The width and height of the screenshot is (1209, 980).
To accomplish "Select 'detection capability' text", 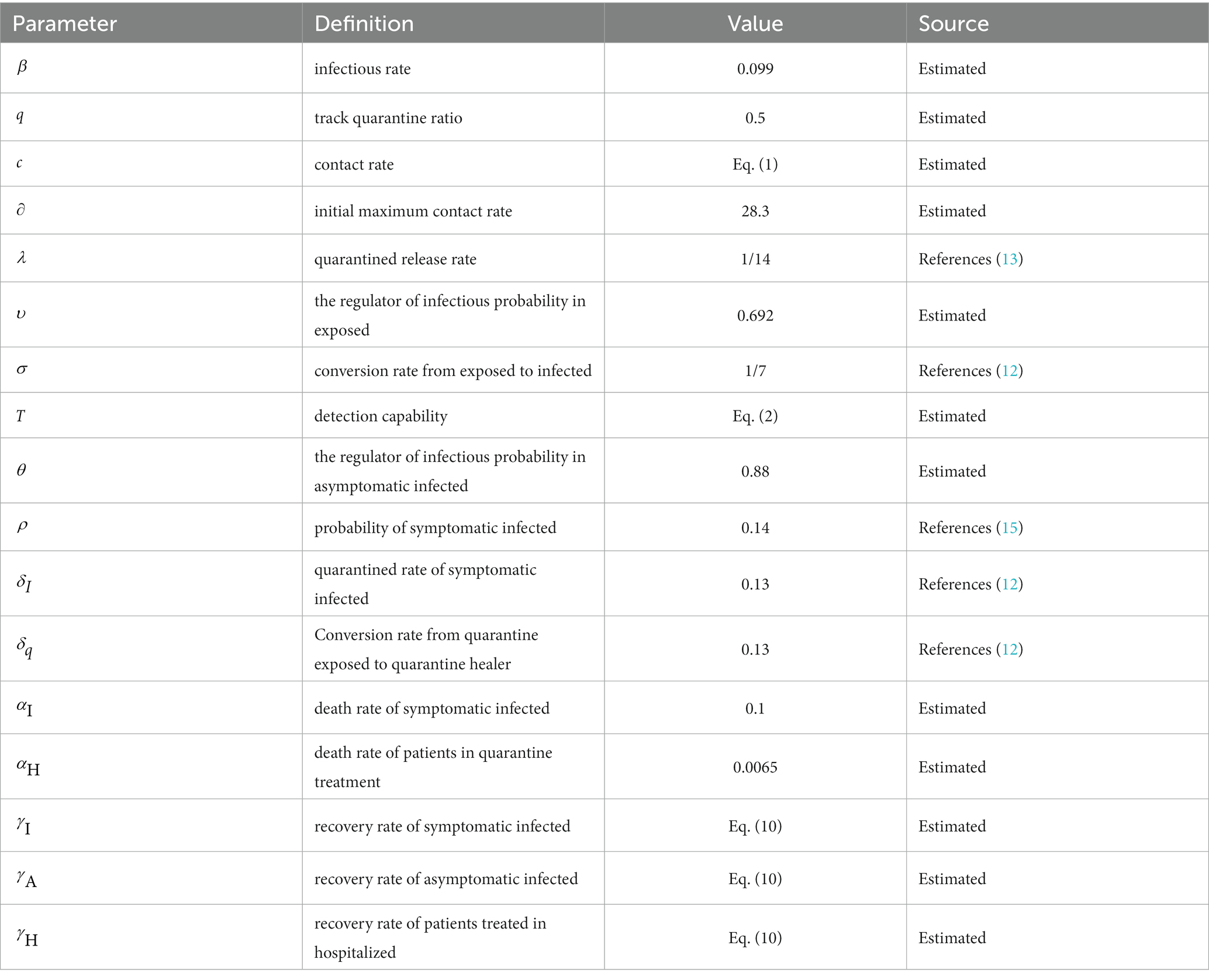I will [x=381, y=416].
